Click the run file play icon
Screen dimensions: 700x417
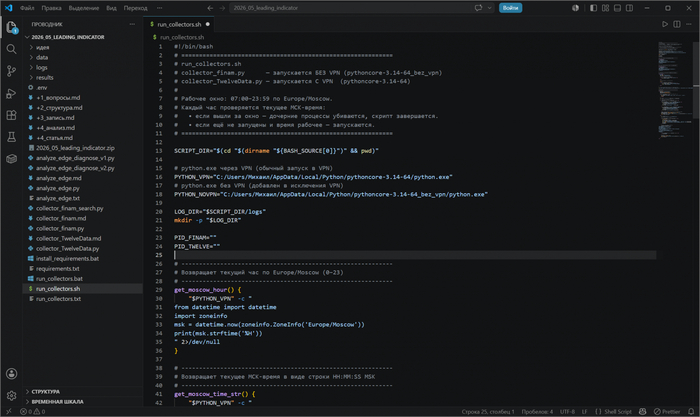(x=665, y=24)
